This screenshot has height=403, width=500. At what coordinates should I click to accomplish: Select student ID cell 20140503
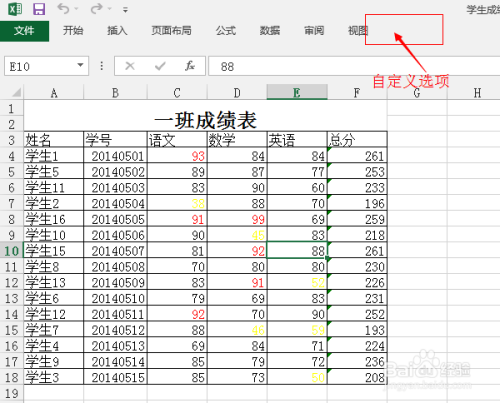click(x=115, y=187)
